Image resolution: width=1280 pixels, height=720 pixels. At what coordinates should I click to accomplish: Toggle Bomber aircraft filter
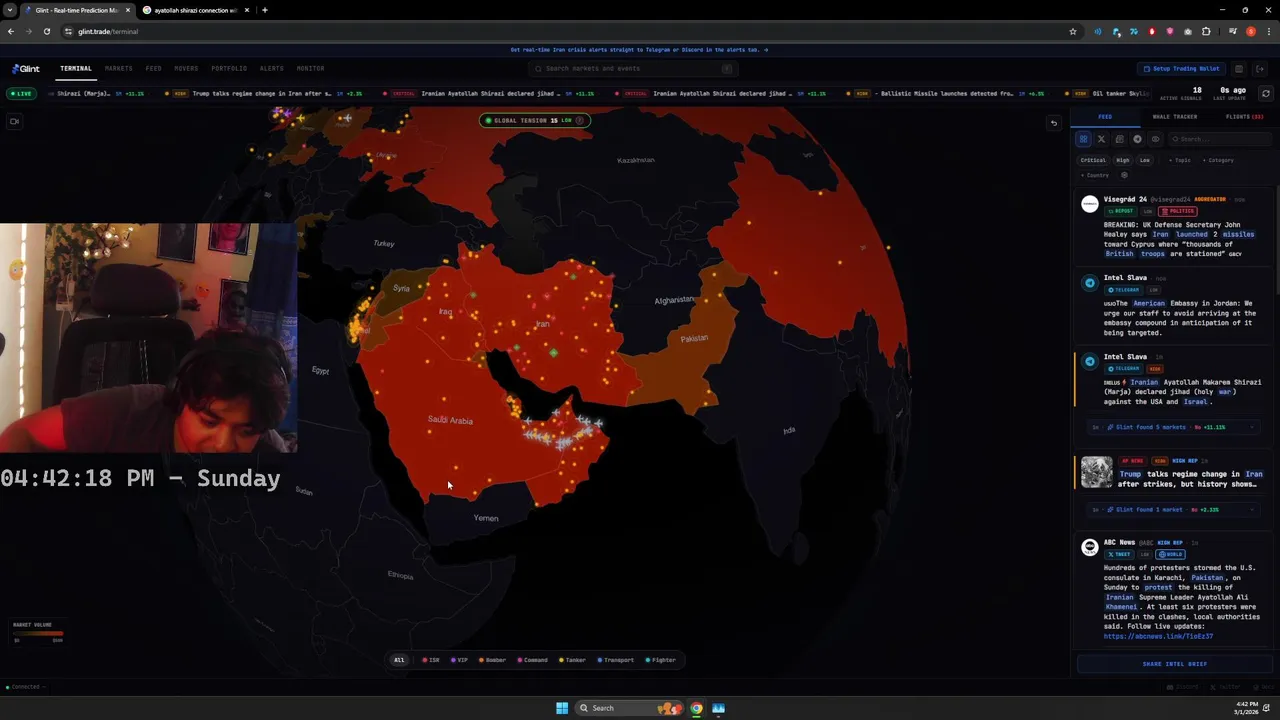click(x=493, y=660)
